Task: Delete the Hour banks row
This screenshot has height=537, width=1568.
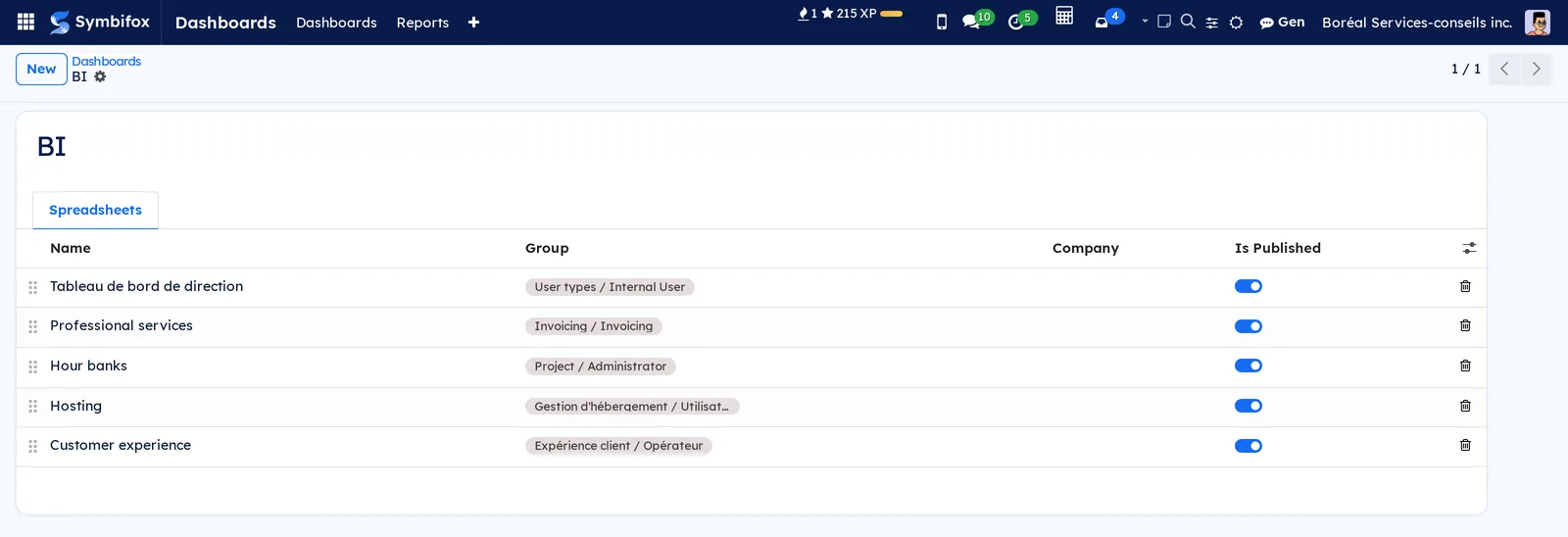Action: coord(1465,366)
